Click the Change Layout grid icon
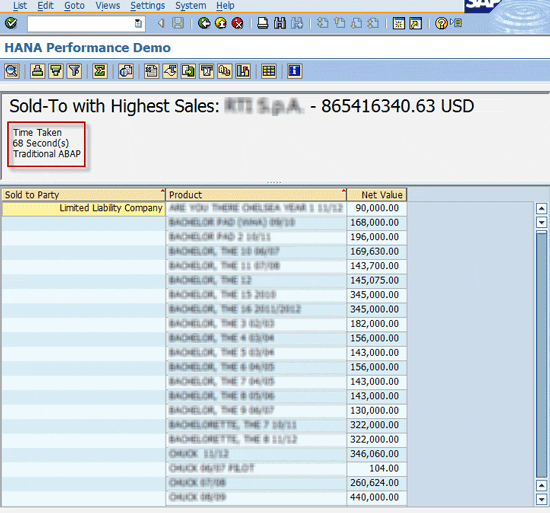 click(x=269, y=71)
